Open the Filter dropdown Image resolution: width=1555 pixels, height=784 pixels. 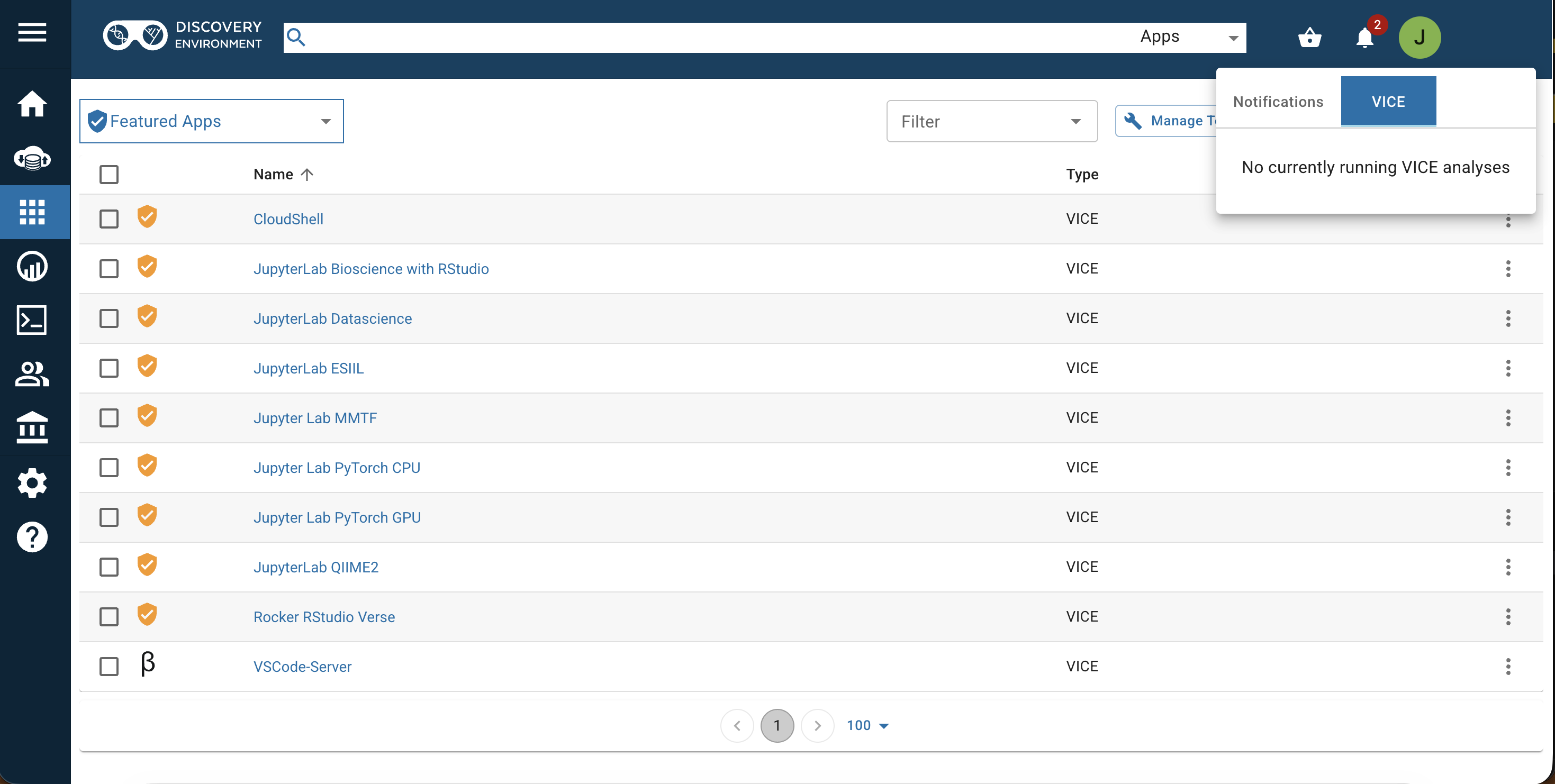point(991,121)
